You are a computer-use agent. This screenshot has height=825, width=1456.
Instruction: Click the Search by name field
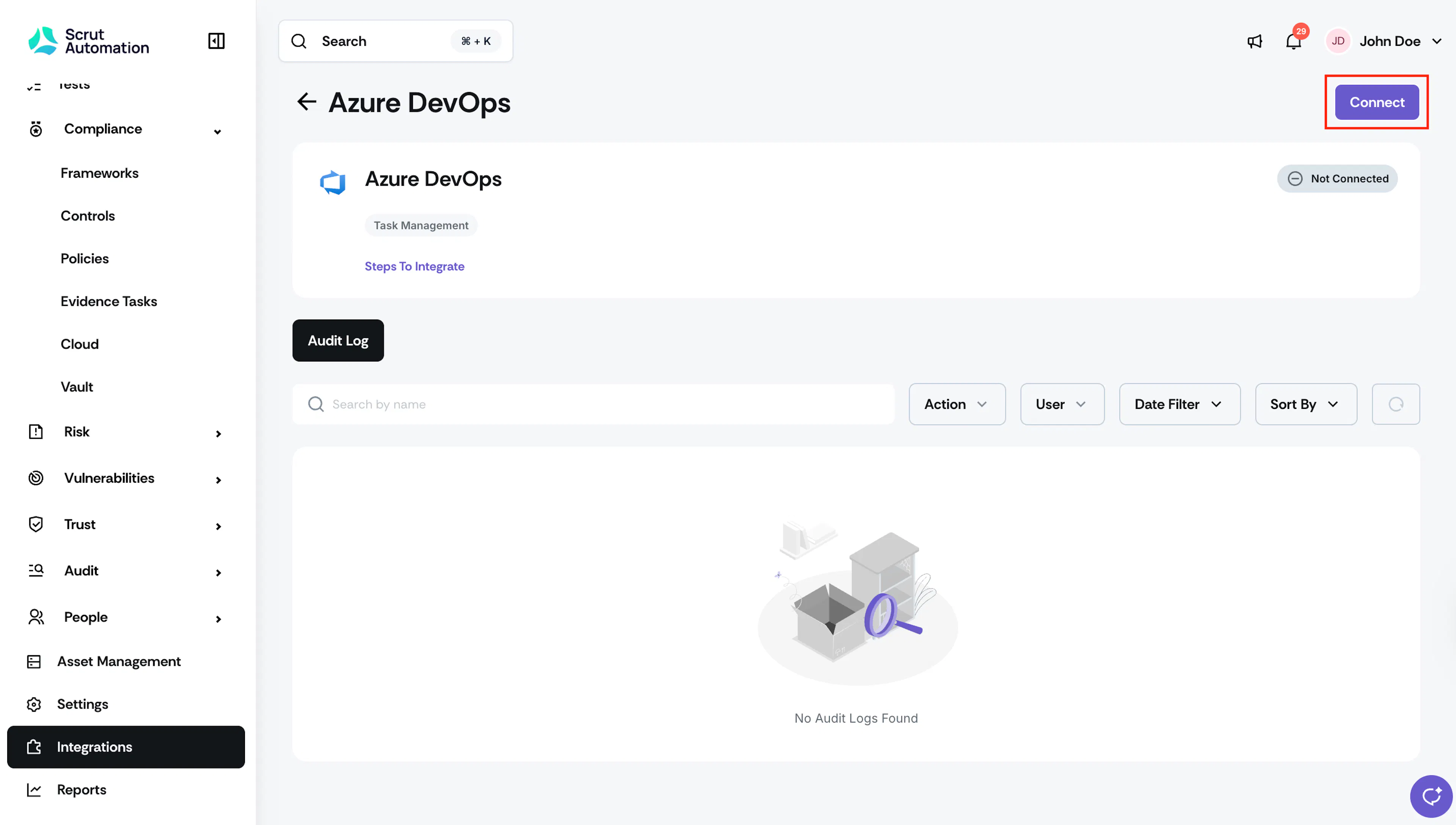pyautogui.click(x=593, y=404)
